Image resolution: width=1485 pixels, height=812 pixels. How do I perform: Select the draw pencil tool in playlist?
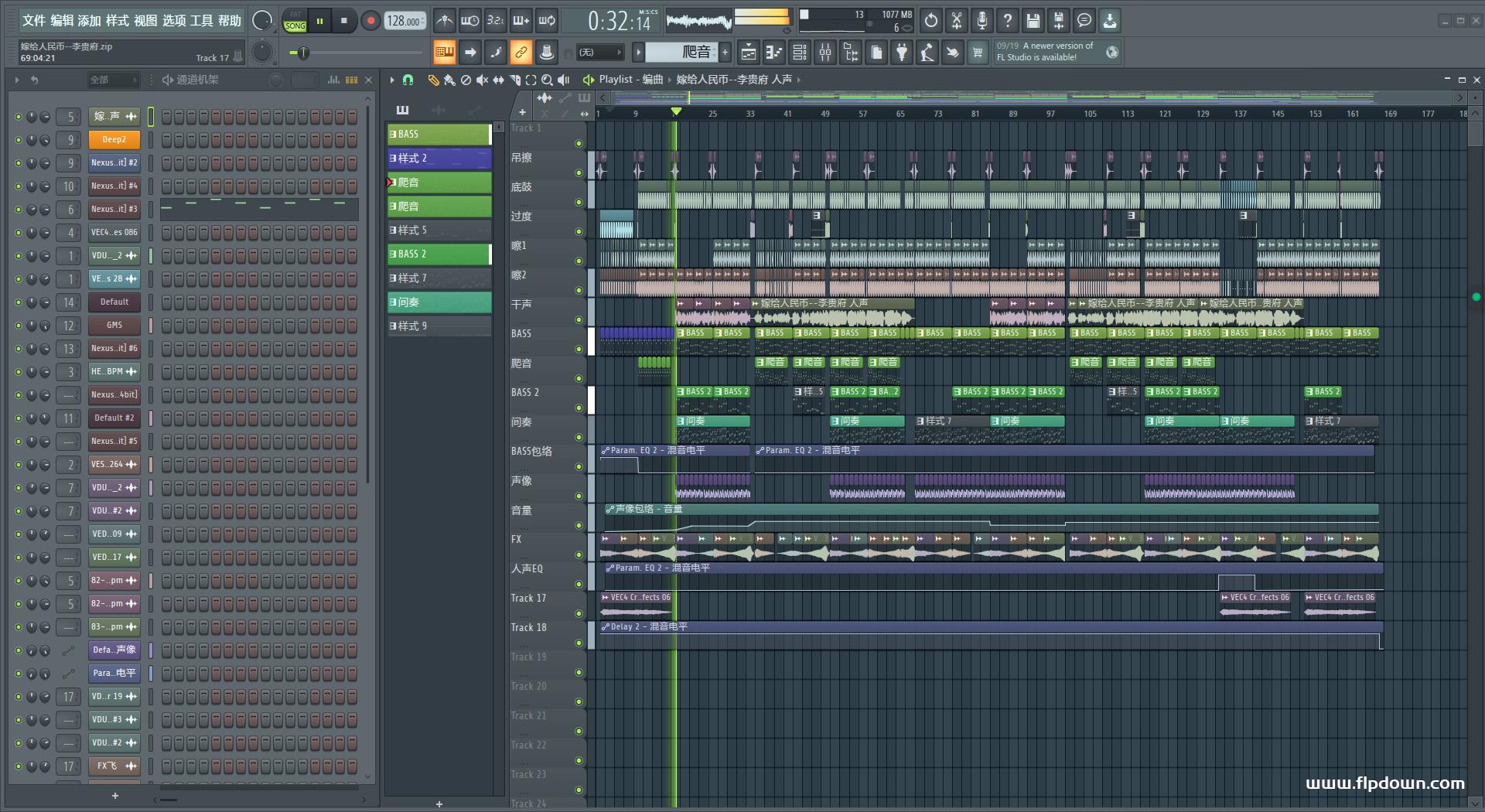tap(433, 80)
